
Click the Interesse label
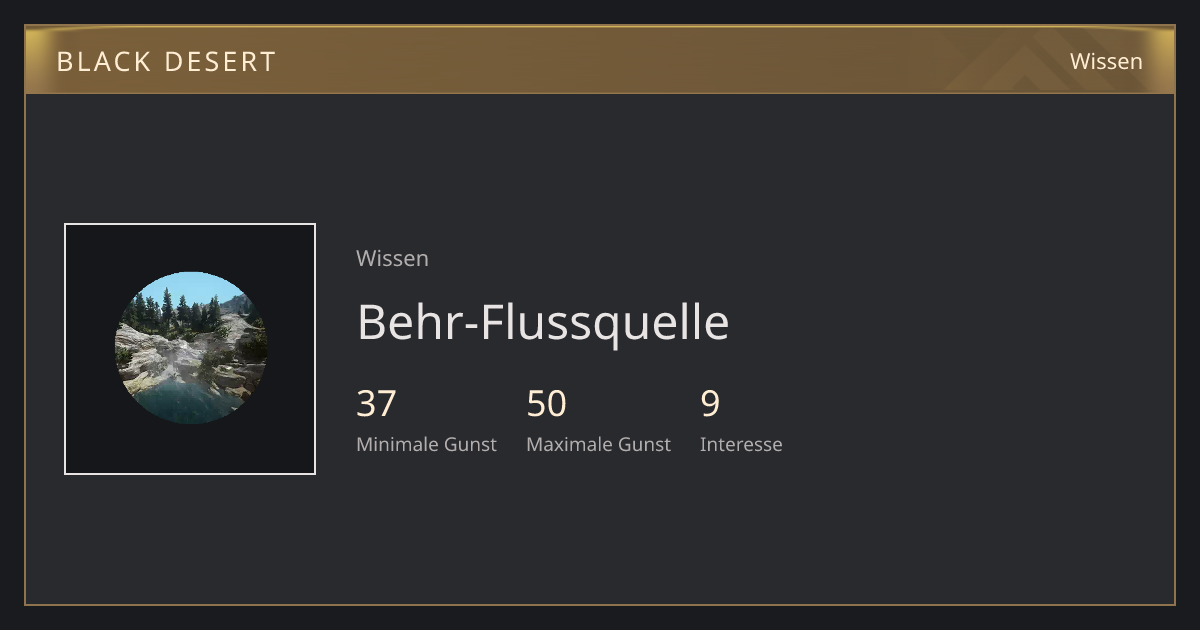741,444
